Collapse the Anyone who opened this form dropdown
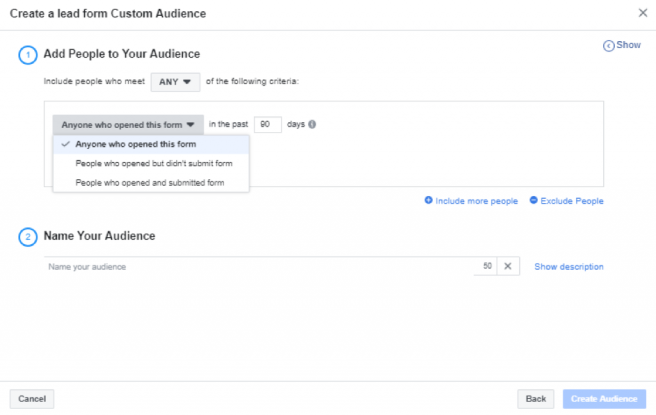Image resolution: width=656 pixels, height=415 pixels. coord(128,125)
